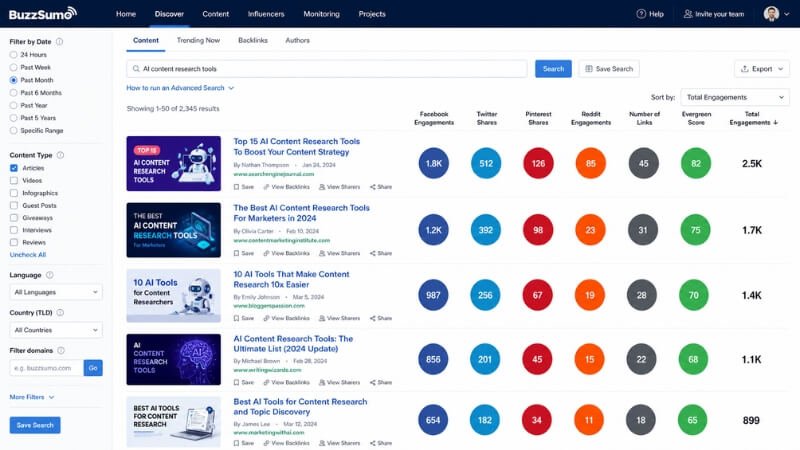Share the Ultimate List (2024 Update) article
800x450 pixels.
click(381, 382)
